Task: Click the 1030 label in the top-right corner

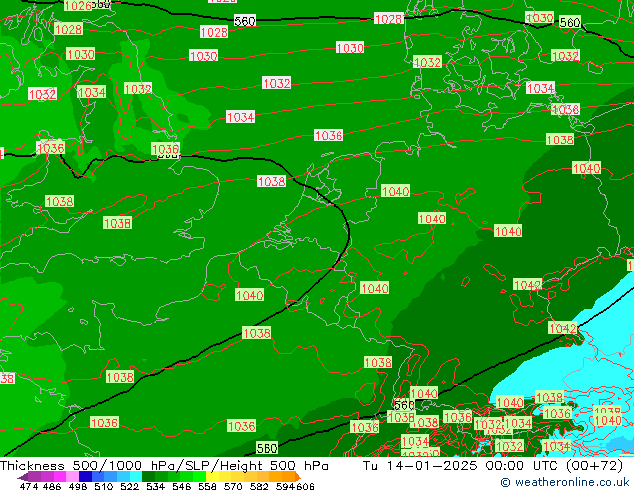Action: pyautogui.click(x=539, y=18)
